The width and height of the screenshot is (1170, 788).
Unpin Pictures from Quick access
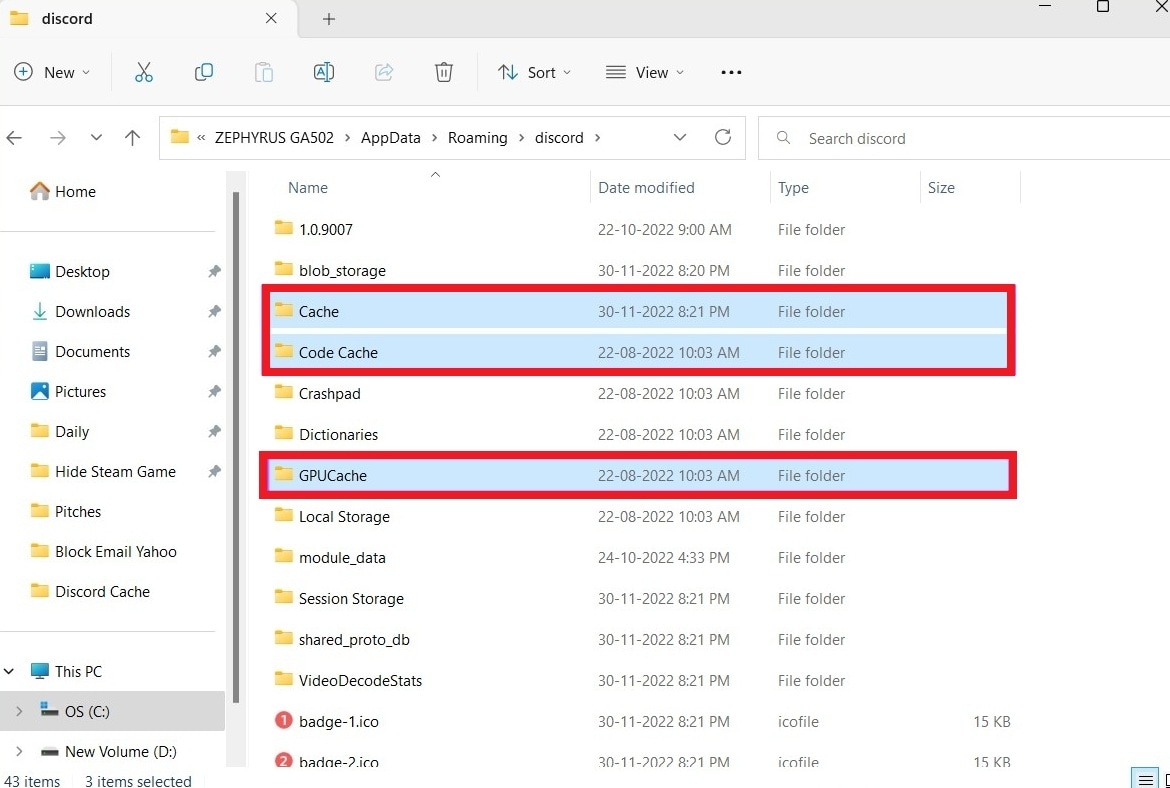pyautogui.click(x=213, y=391)
